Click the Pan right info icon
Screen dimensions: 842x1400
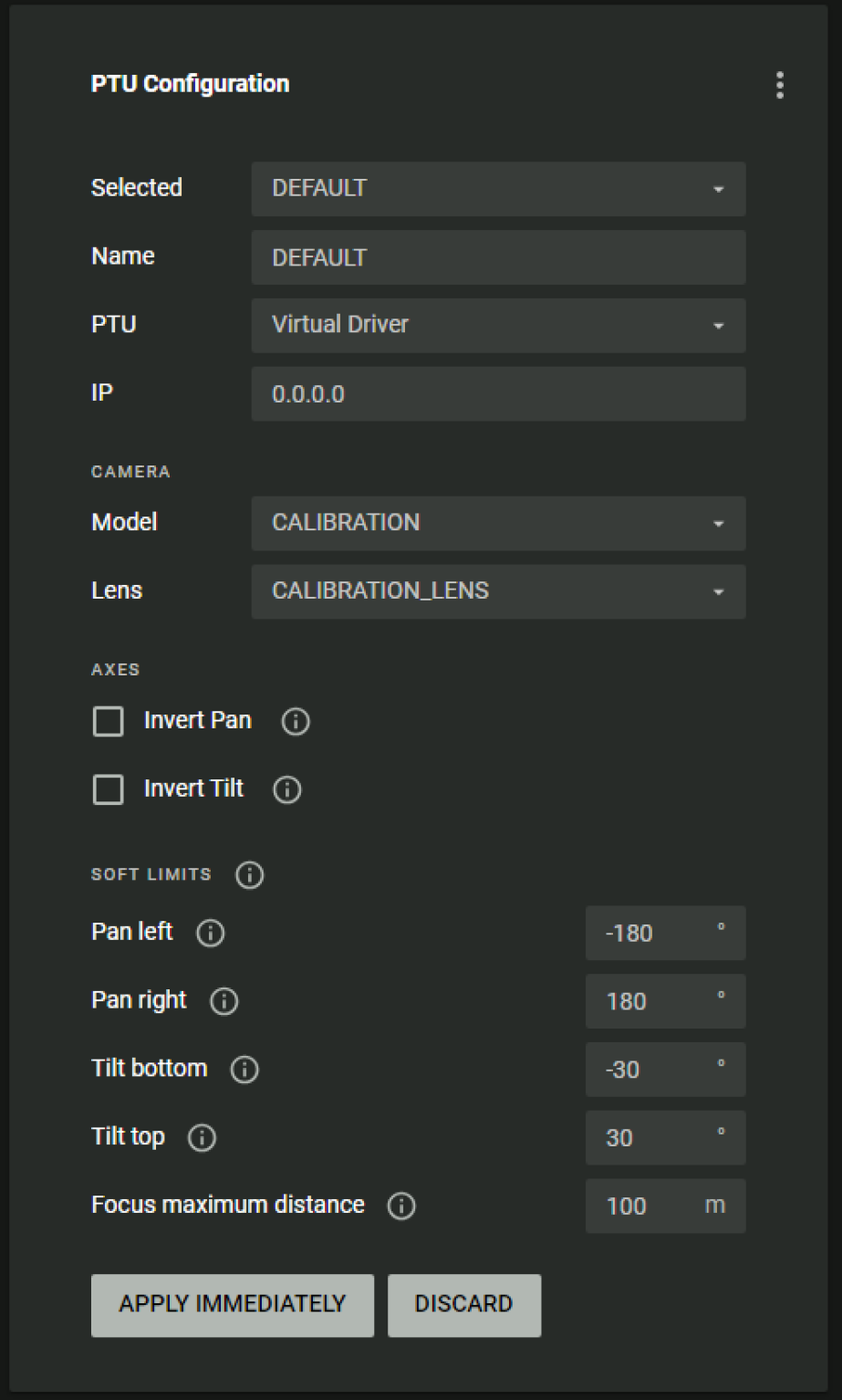[x=223, y=1001]
